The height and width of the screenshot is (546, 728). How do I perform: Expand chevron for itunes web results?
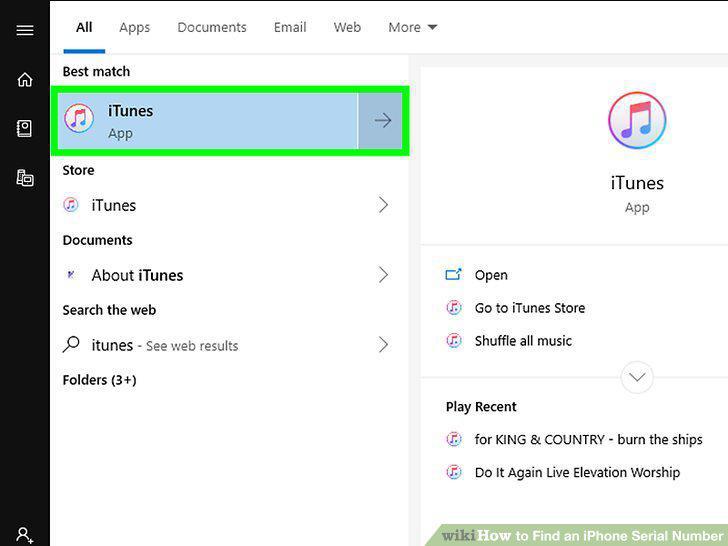[x=383, y=344]
